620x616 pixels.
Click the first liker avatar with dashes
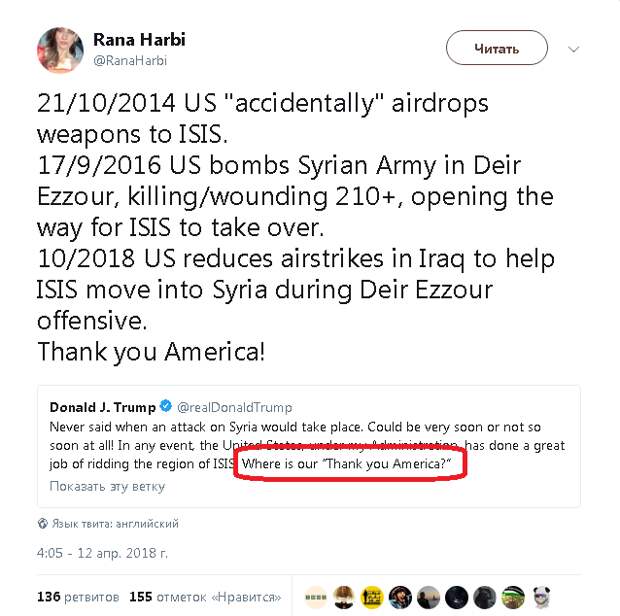tap(316, 597)
